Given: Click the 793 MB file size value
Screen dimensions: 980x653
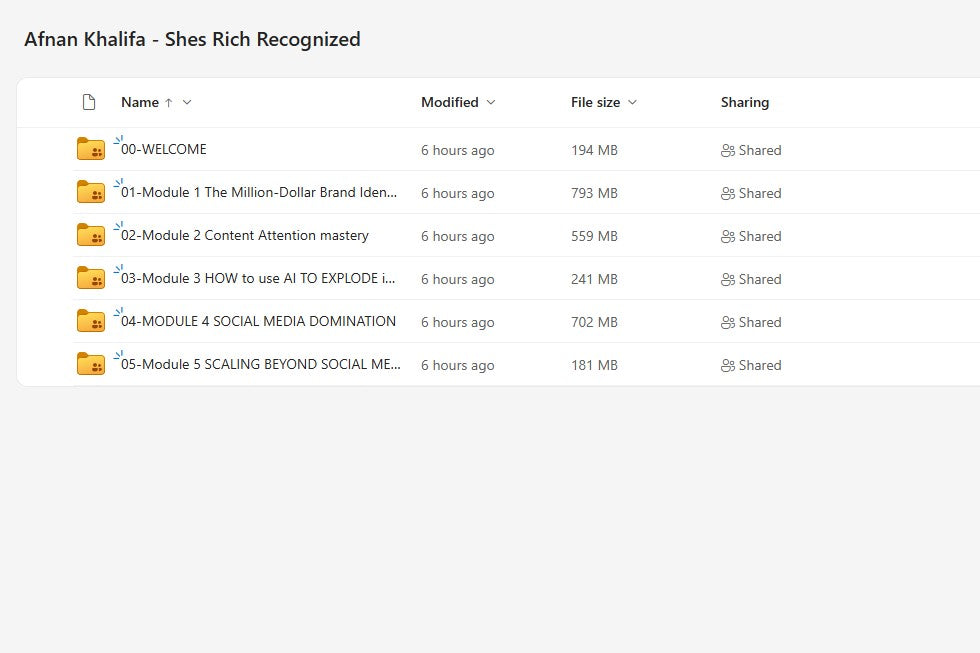Looking at the screenshot, I should point(594,194).
